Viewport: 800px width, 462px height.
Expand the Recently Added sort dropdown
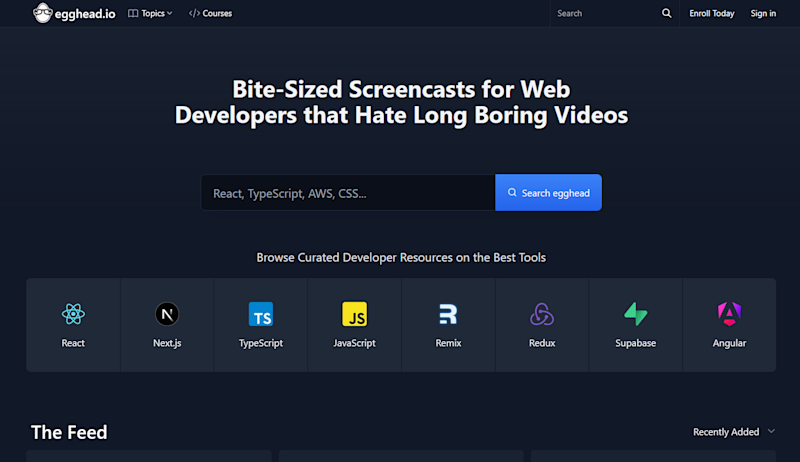pos(734,432)
